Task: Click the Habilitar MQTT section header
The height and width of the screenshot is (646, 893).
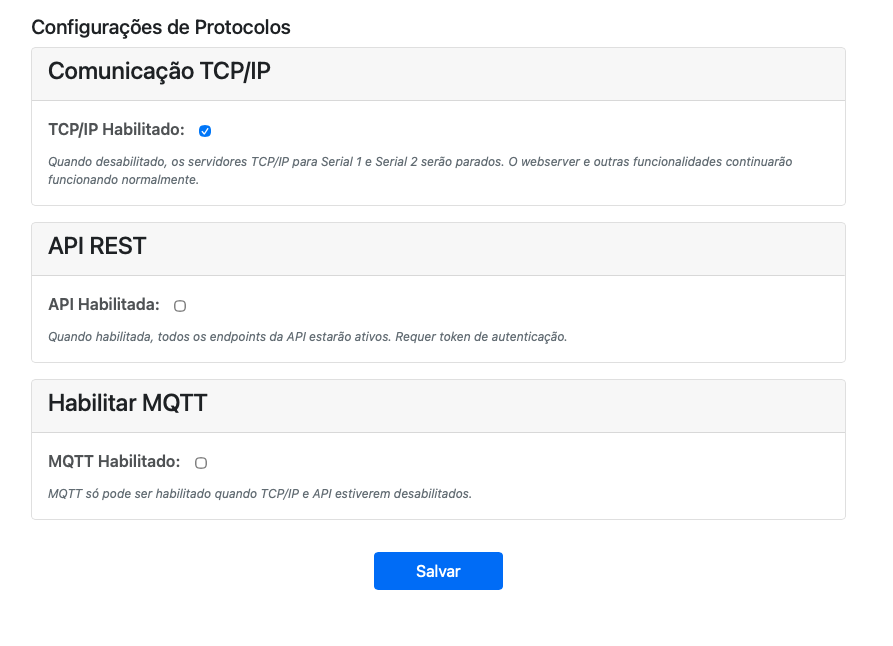Action: pos(127,403)
